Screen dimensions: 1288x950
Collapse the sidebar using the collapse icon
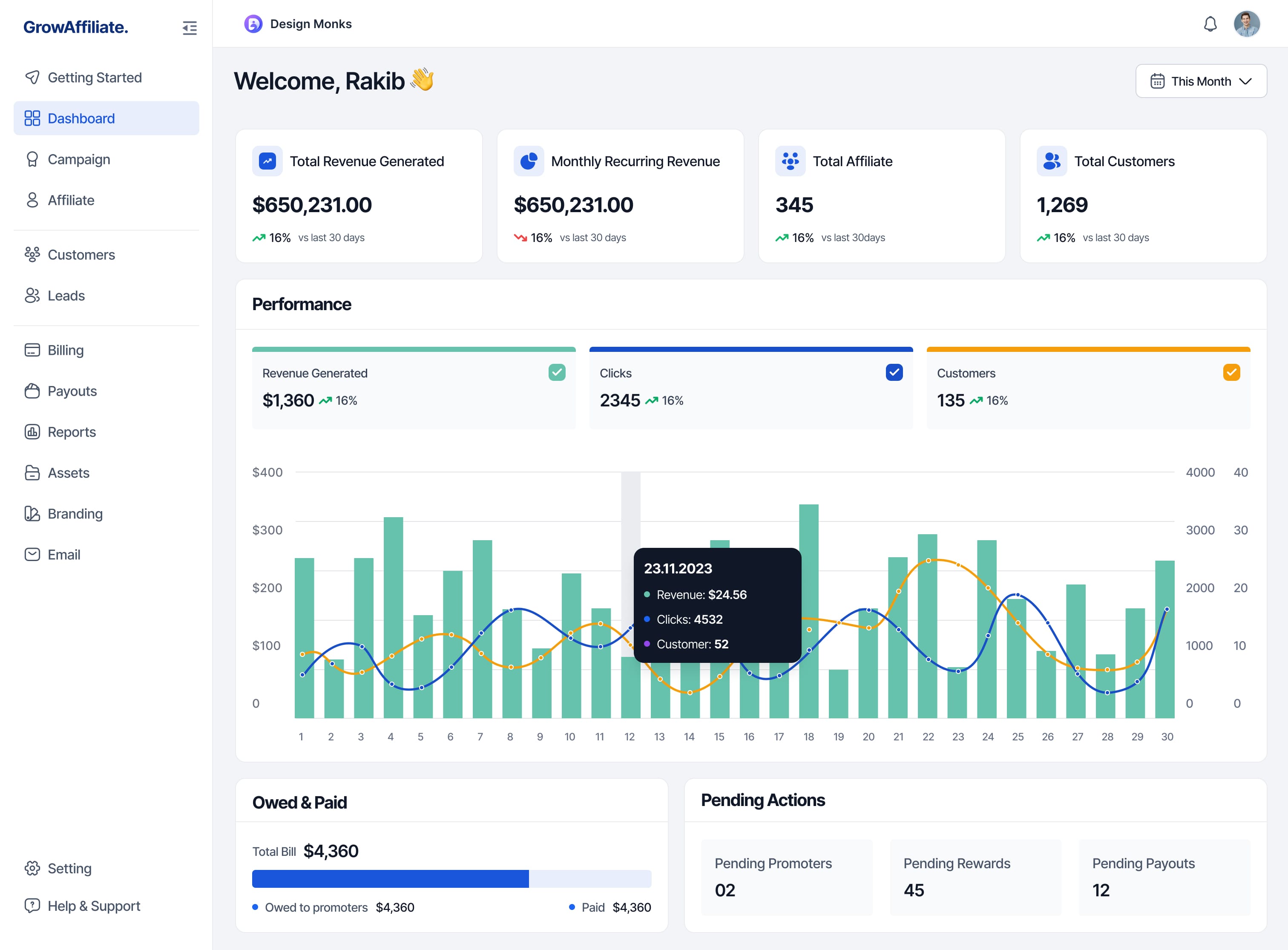click(190, 28)
